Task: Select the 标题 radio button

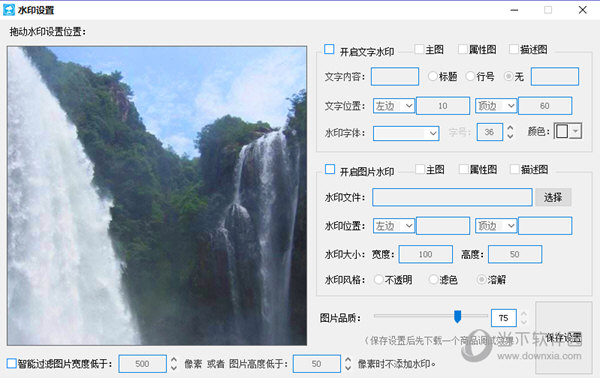Action: 432,77
